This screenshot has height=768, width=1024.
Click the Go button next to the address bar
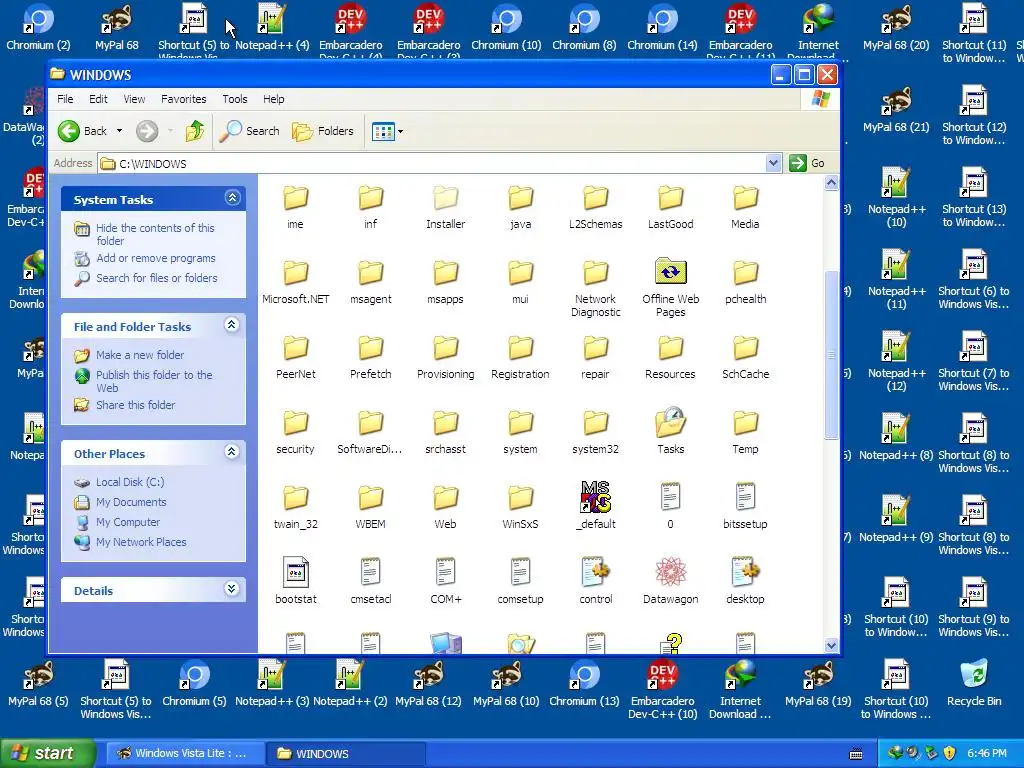point(807,163)
